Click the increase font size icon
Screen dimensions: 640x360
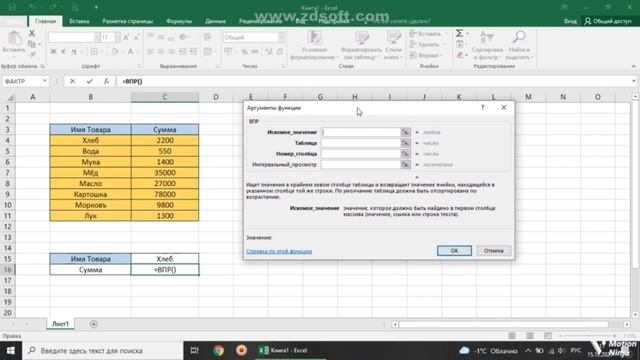point(126,38)
